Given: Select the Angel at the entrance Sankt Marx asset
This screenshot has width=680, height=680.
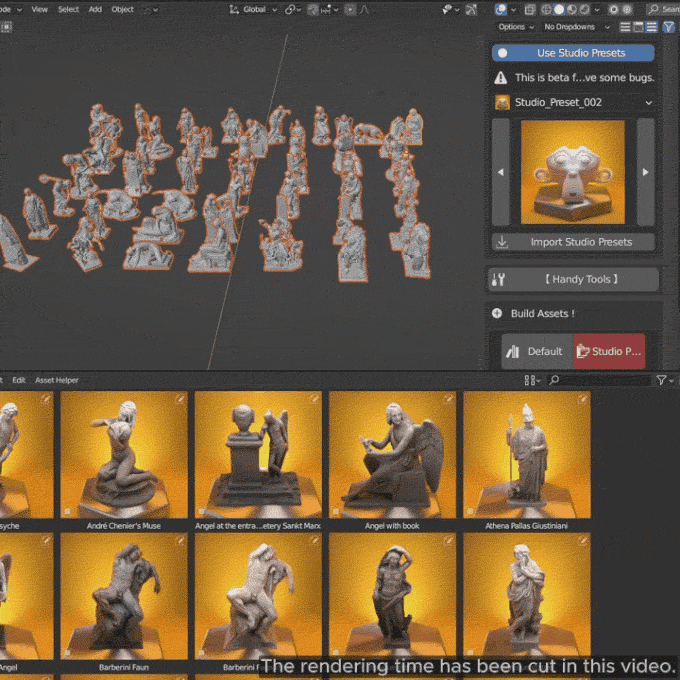Looking at the screenshot, I should (x=258, y=455).
